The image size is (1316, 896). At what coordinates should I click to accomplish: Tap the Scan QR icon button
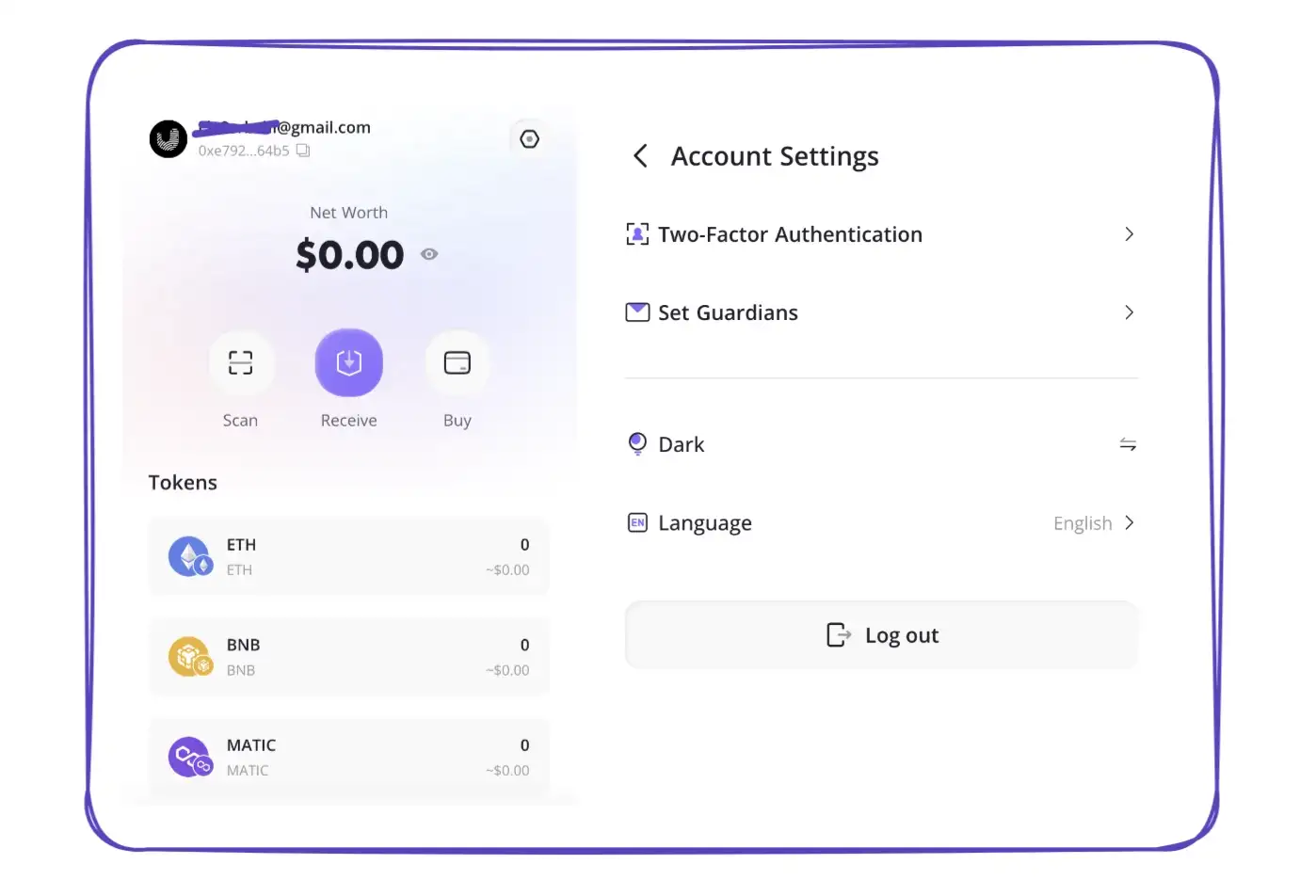tap(241, 362)
